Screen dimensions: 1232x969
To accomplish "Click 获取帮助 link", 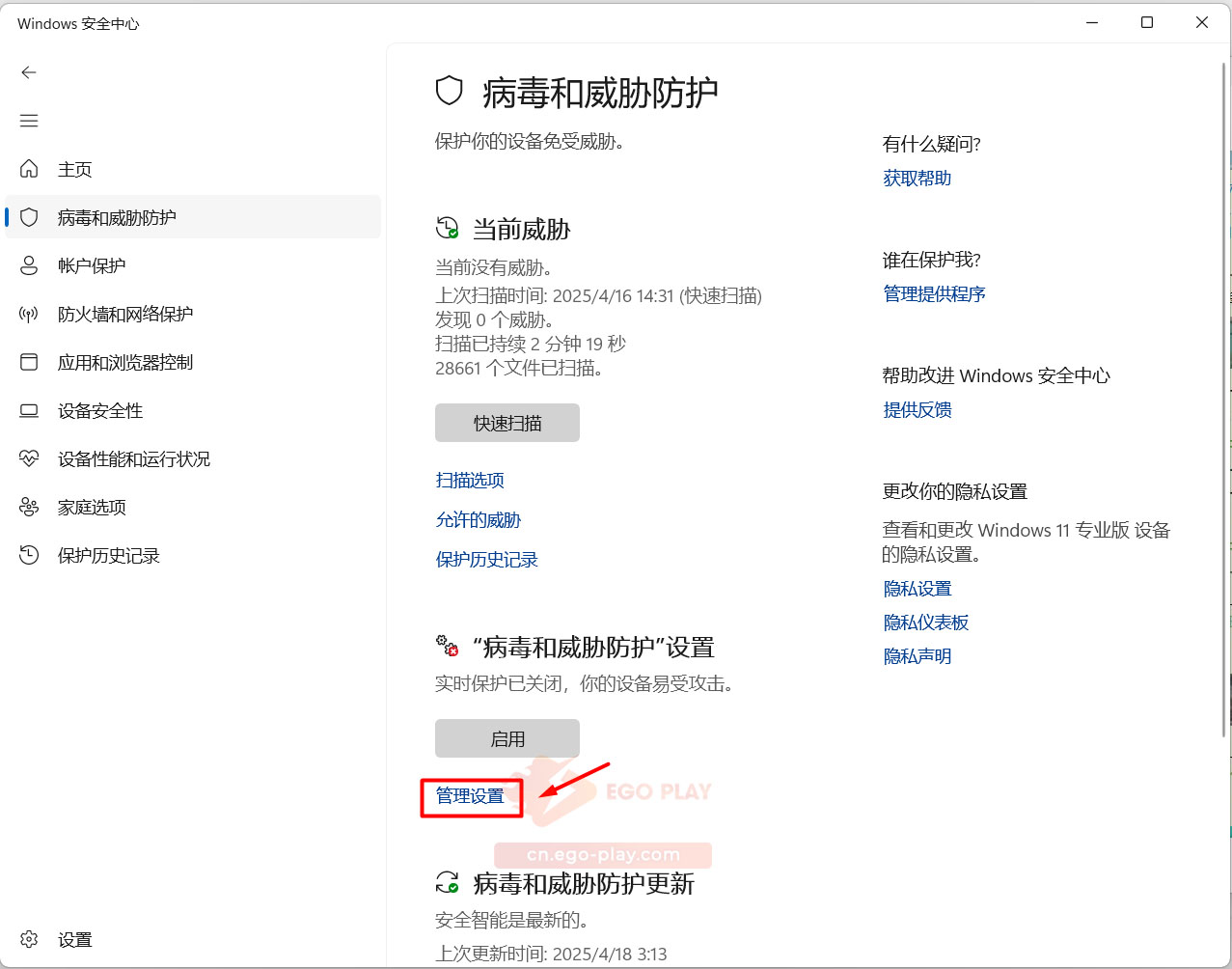I will (x=917, y=178).
